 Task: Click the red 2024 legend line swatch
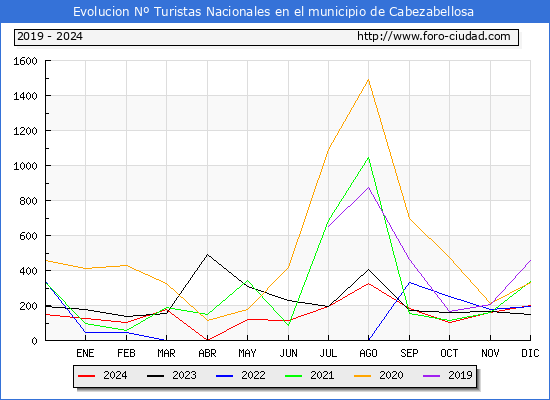point(87,376)
